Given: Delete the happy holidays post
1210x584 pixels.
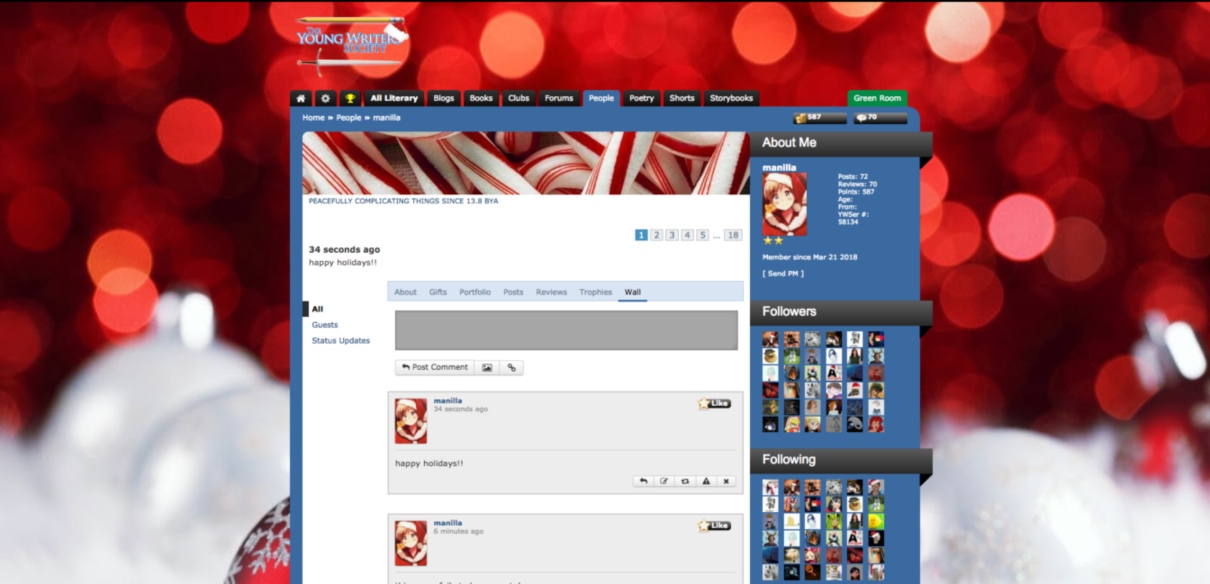Looking at the screenshot, I should pos(726,481).
